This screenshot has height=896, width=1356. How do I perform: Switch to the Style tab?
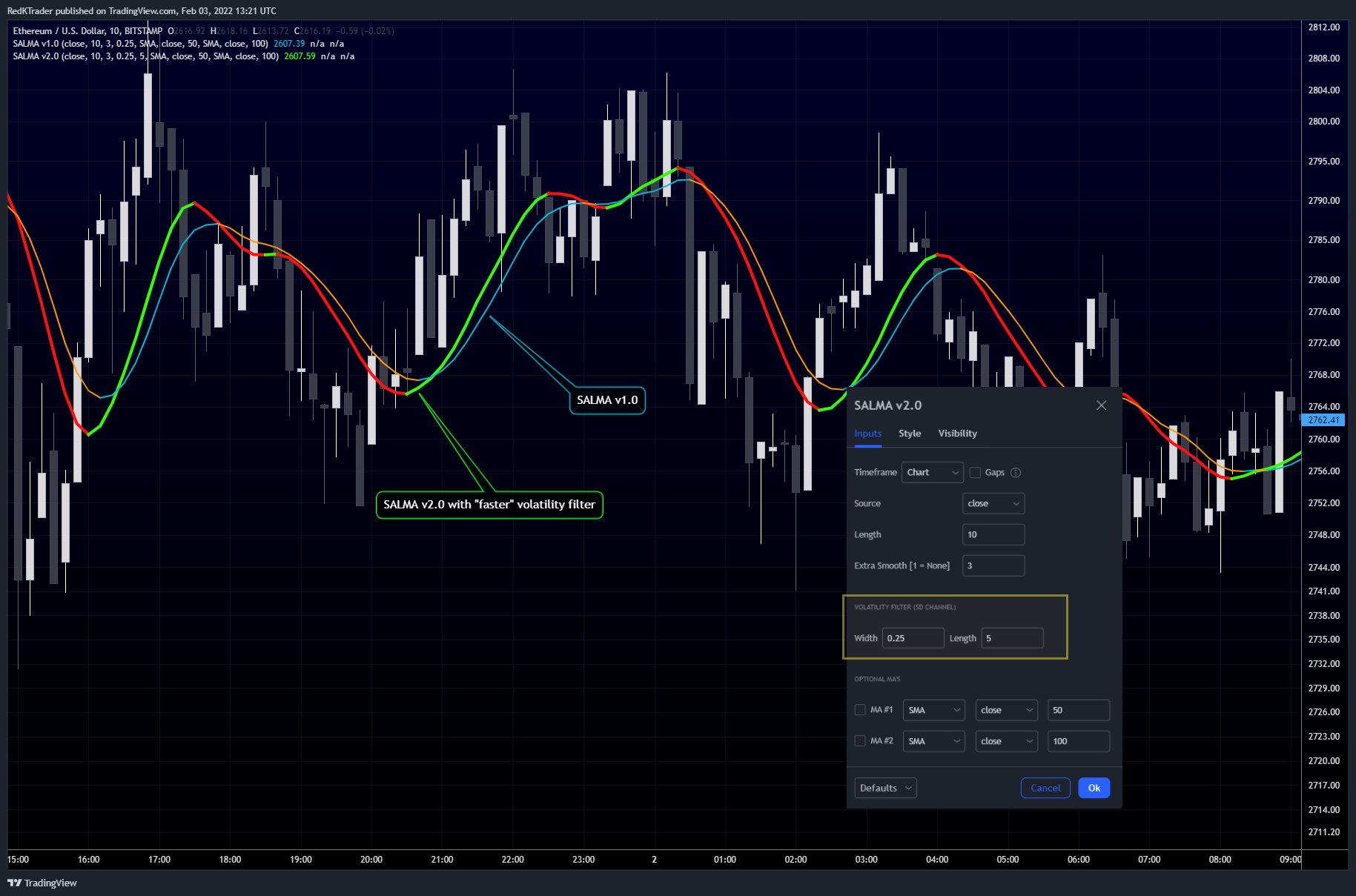pyautogui.click(x=910, y=434)
